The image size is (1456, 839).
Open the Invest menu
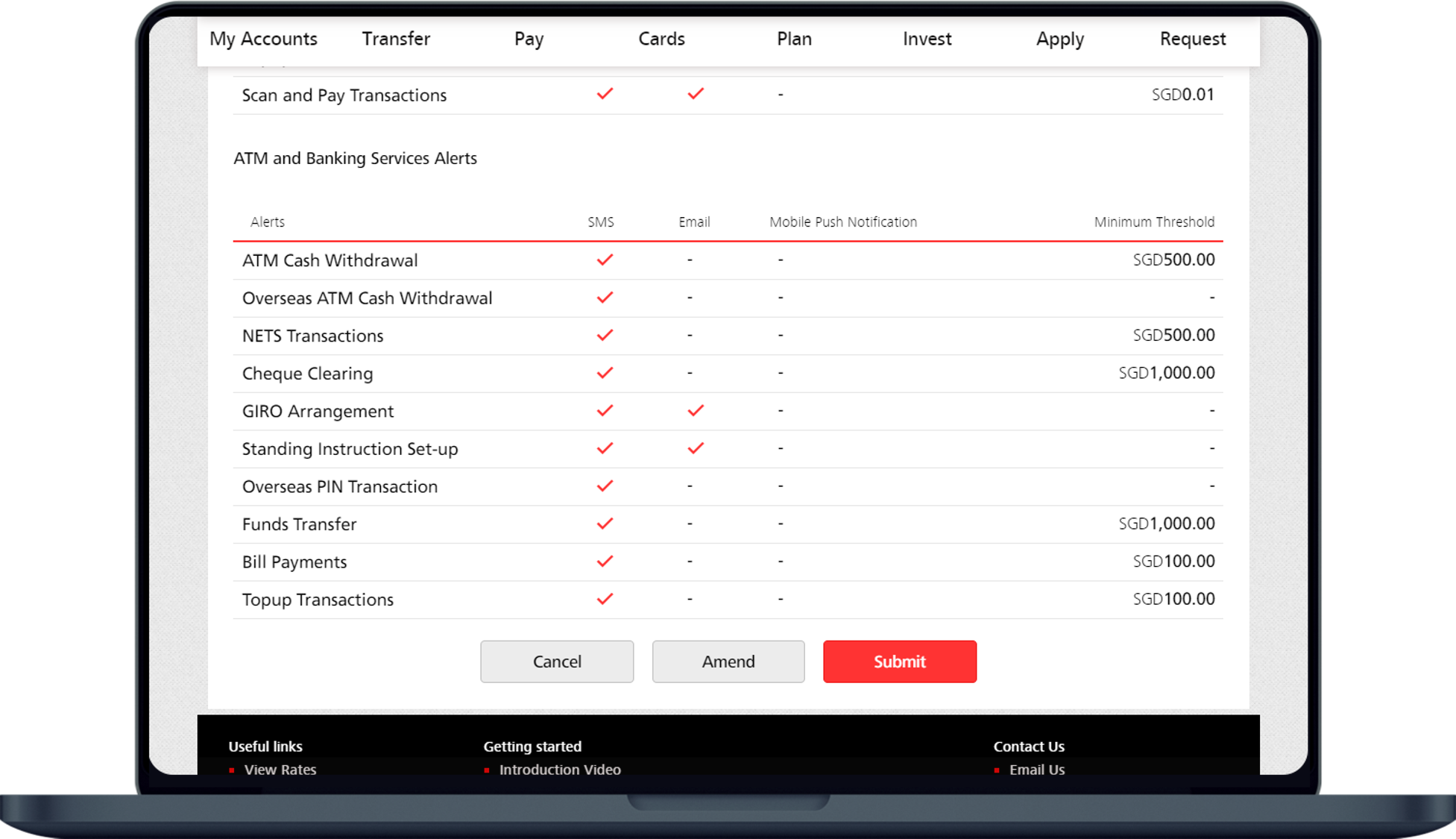927,39
